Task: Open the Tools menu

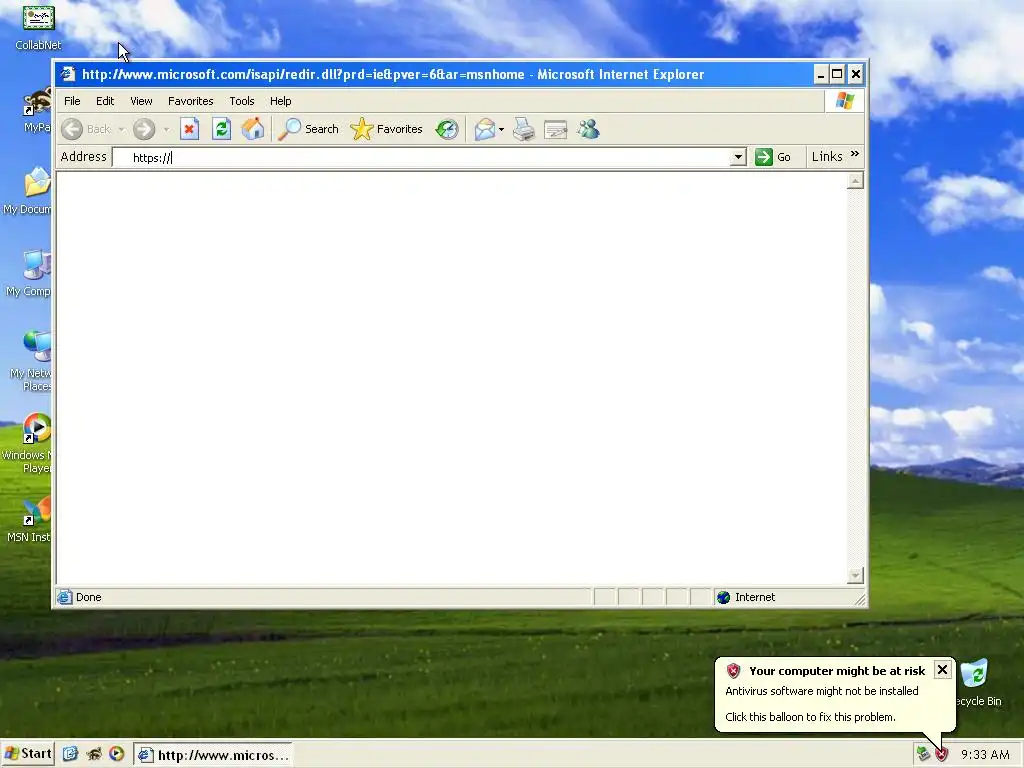Action: (x=242, y=101)
